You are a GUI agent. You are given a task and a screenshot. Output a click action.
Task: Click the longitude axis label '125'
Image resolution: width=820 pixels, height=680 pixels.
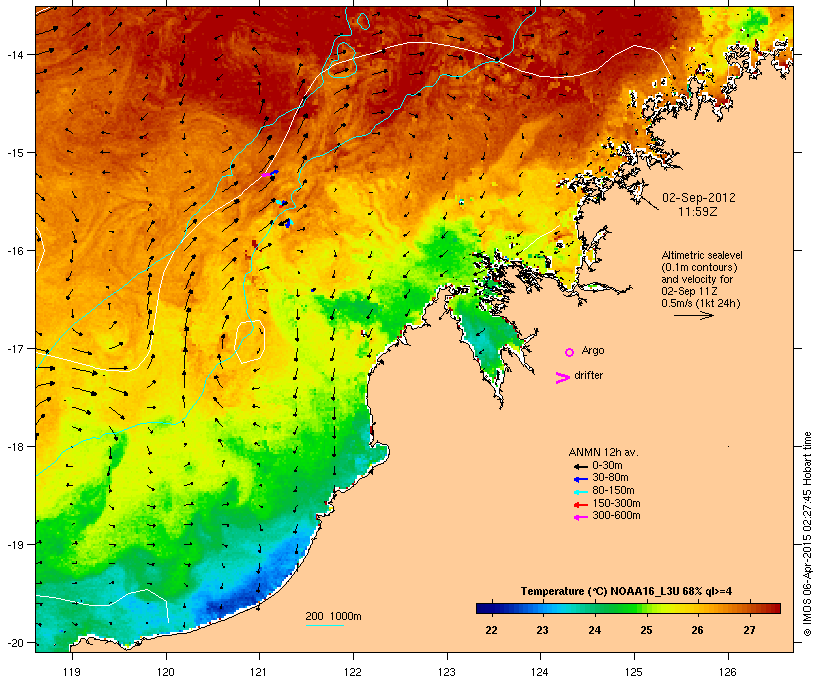tap(634, 672)
